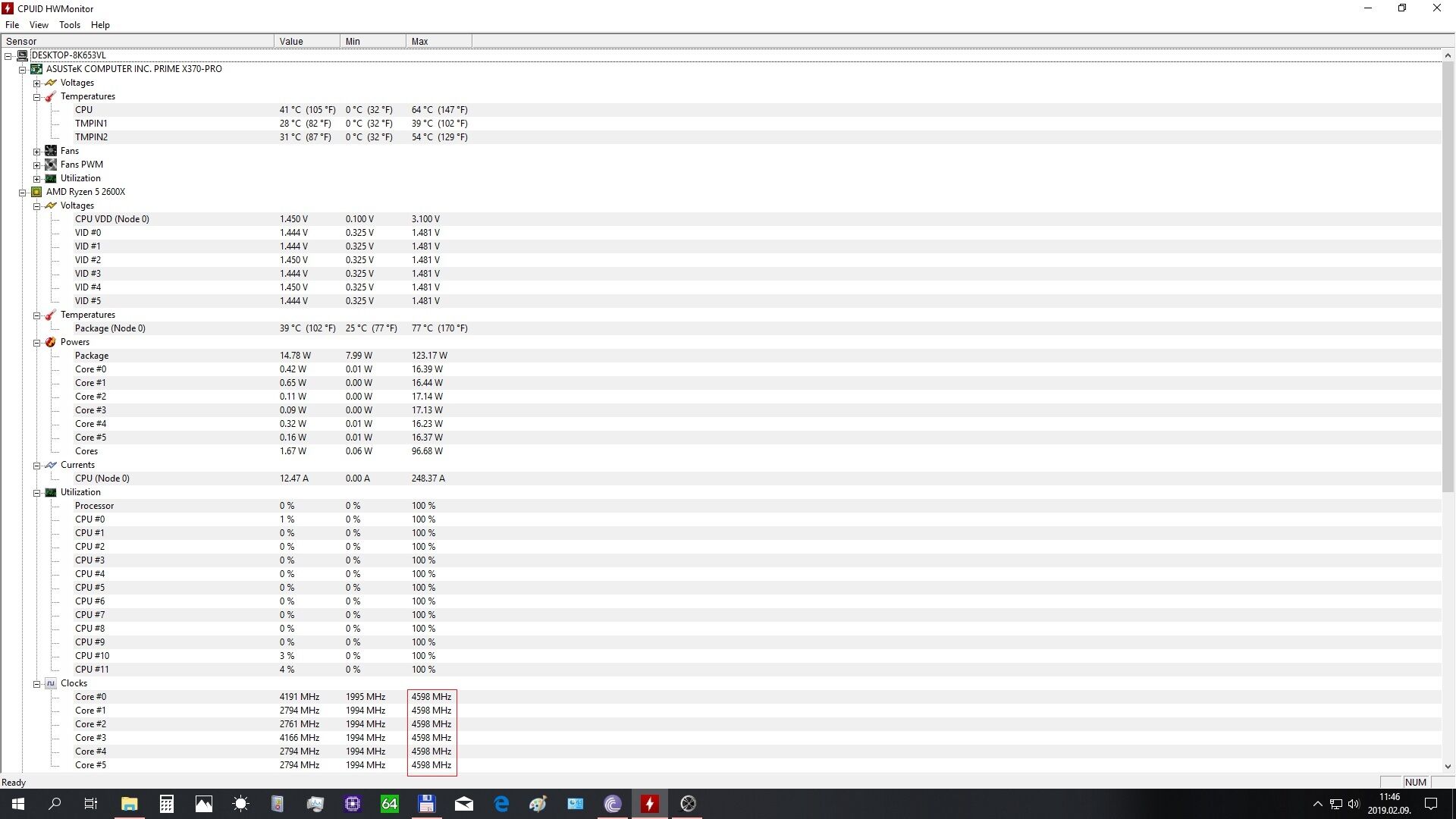Viewport: 1456px width, 819px height.
Task: Click the clock-signal icon beside Clocks
Action: pos(51,683)
